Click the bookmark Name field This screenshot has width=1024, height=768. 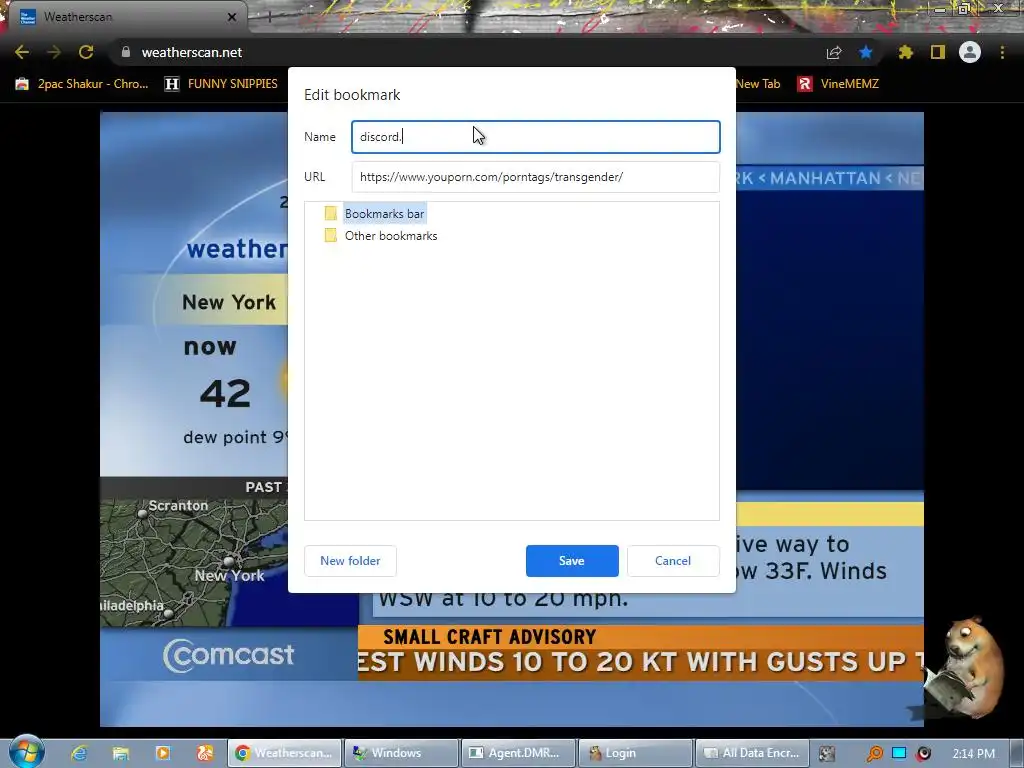536,136
